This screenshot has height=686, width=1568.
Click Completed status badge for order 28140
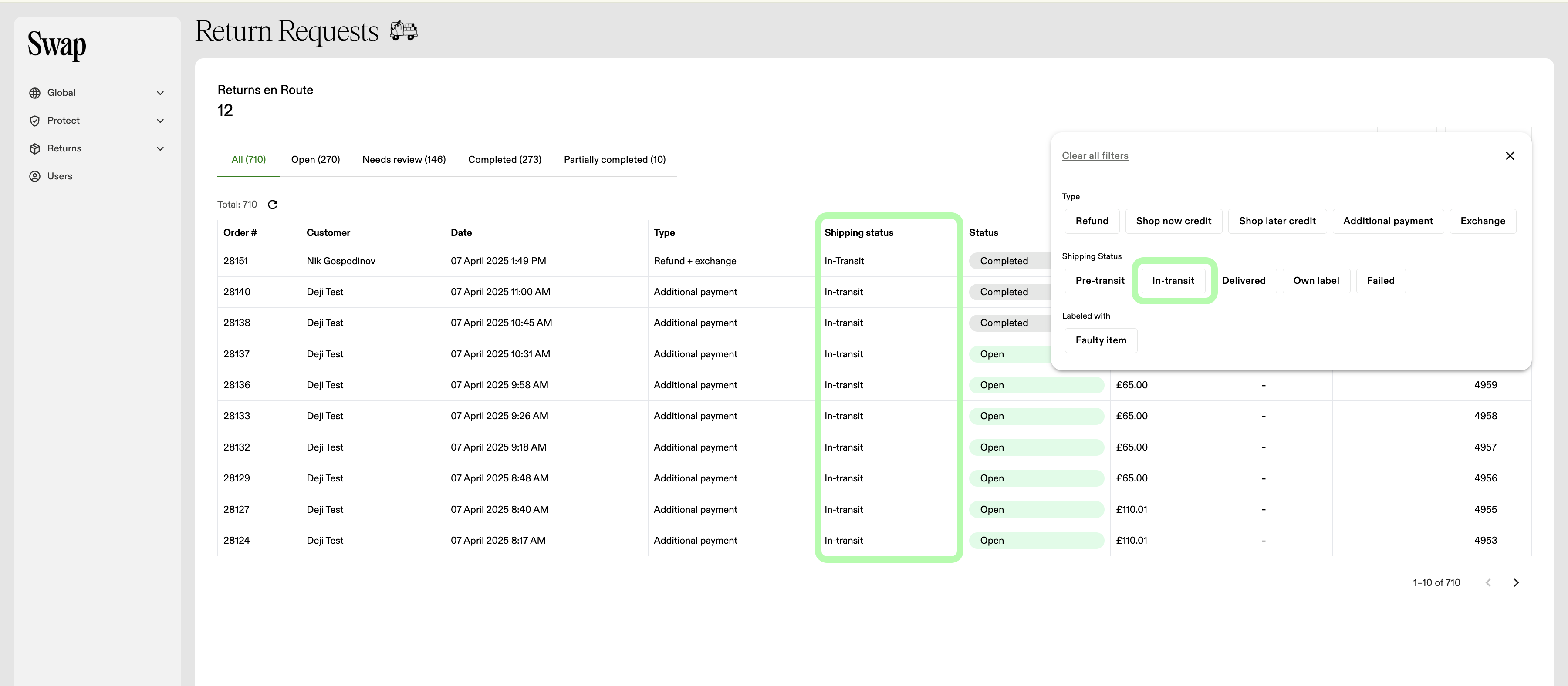pyautogui.click(x=1010, y=292)
